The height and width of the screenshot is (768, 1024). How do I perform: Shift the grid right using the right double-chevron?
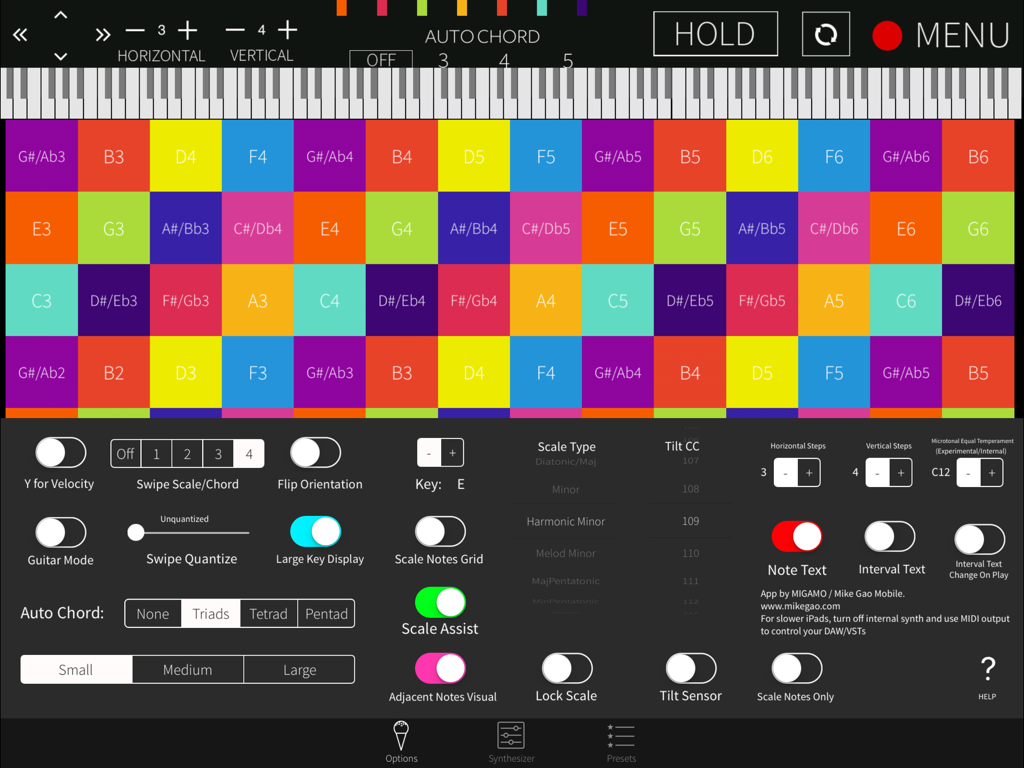coord(101,34)
